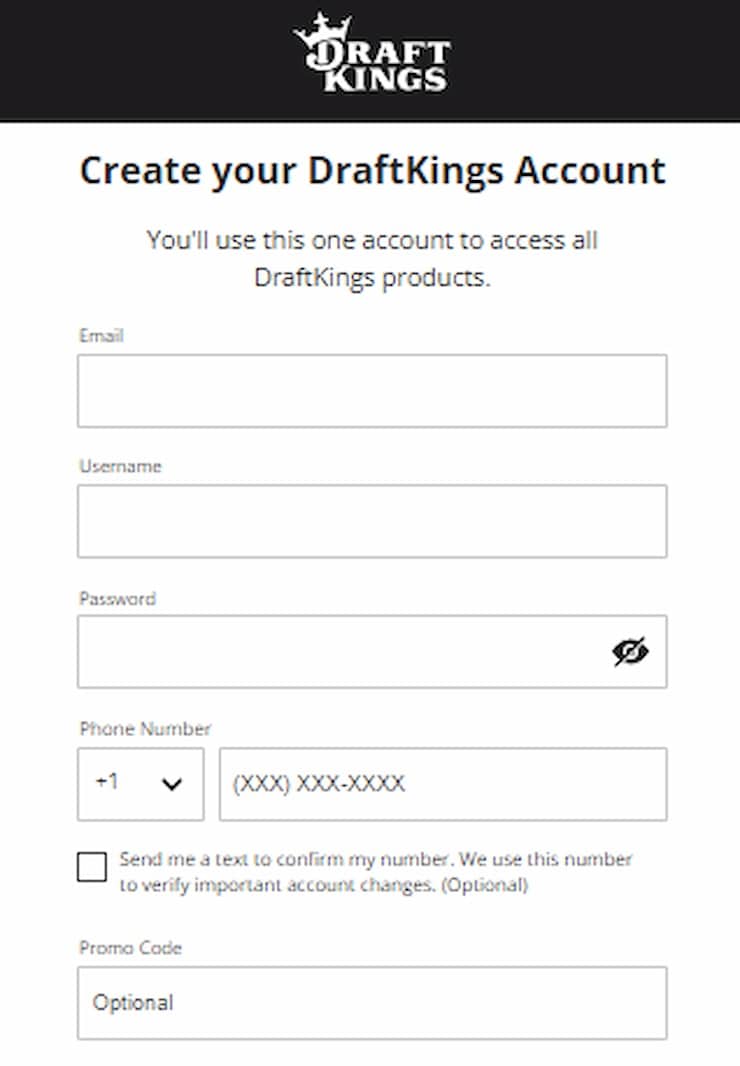This screenshot has height=1066, width=740.
Task: Focus the Email input field
Action: tap(372, 391)
